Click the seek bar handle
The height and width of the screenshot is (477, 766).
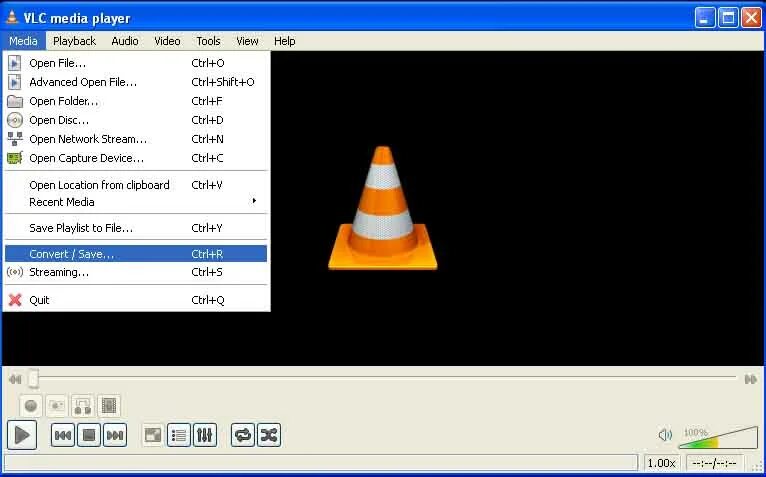(33, 379)
